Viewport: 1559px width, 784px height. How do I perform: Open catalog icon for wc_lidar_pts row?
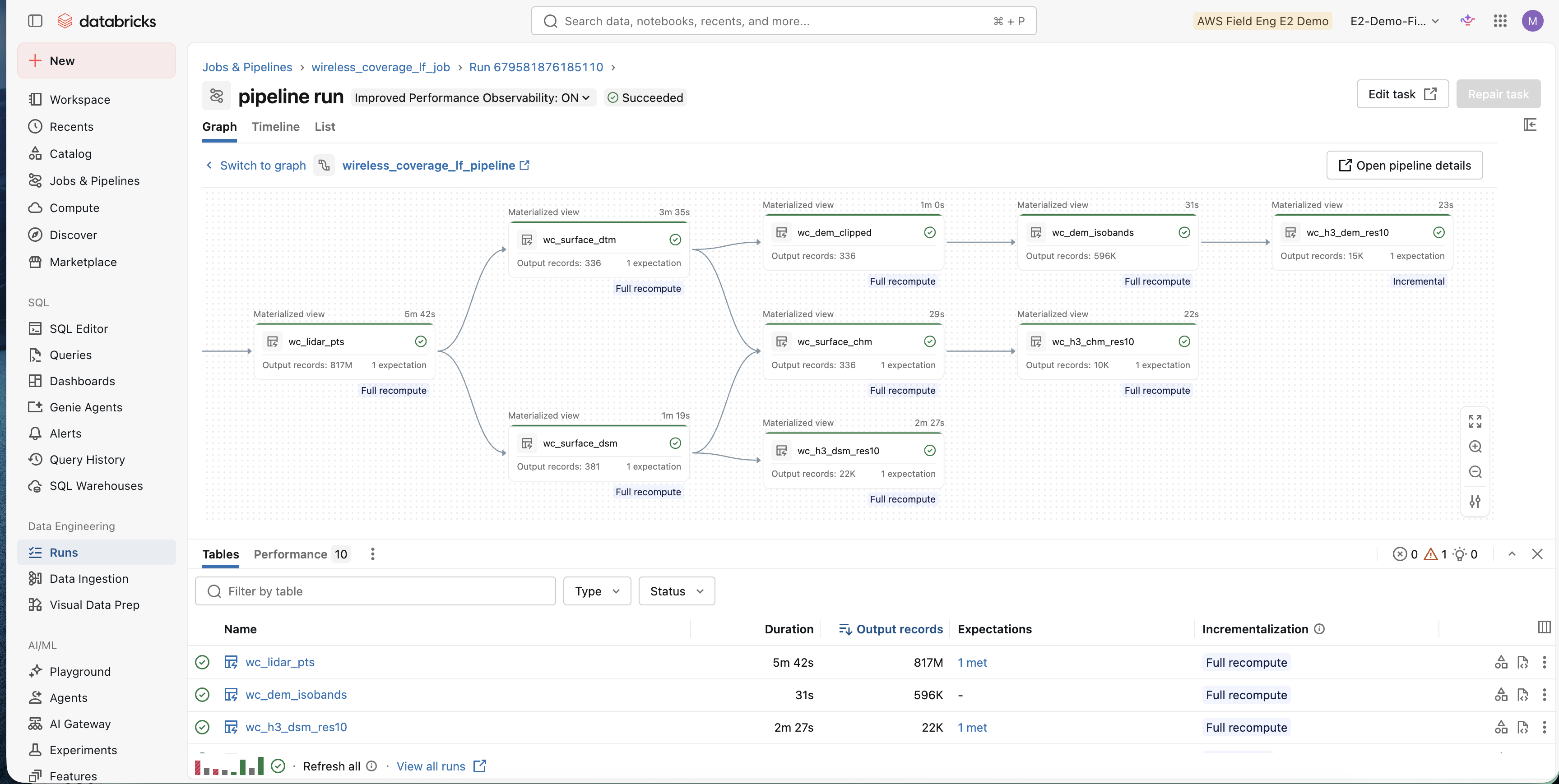1501,662
